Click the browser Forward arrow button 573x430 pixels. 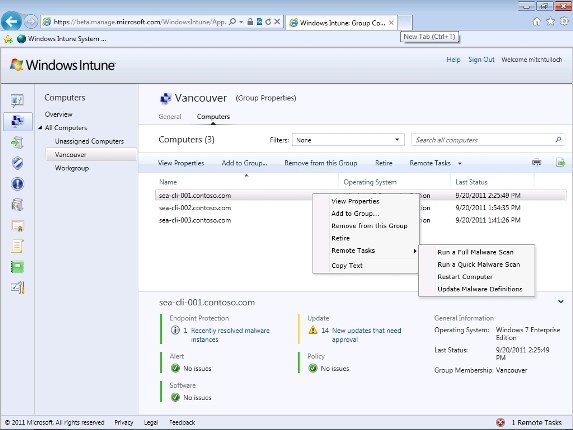31,22
